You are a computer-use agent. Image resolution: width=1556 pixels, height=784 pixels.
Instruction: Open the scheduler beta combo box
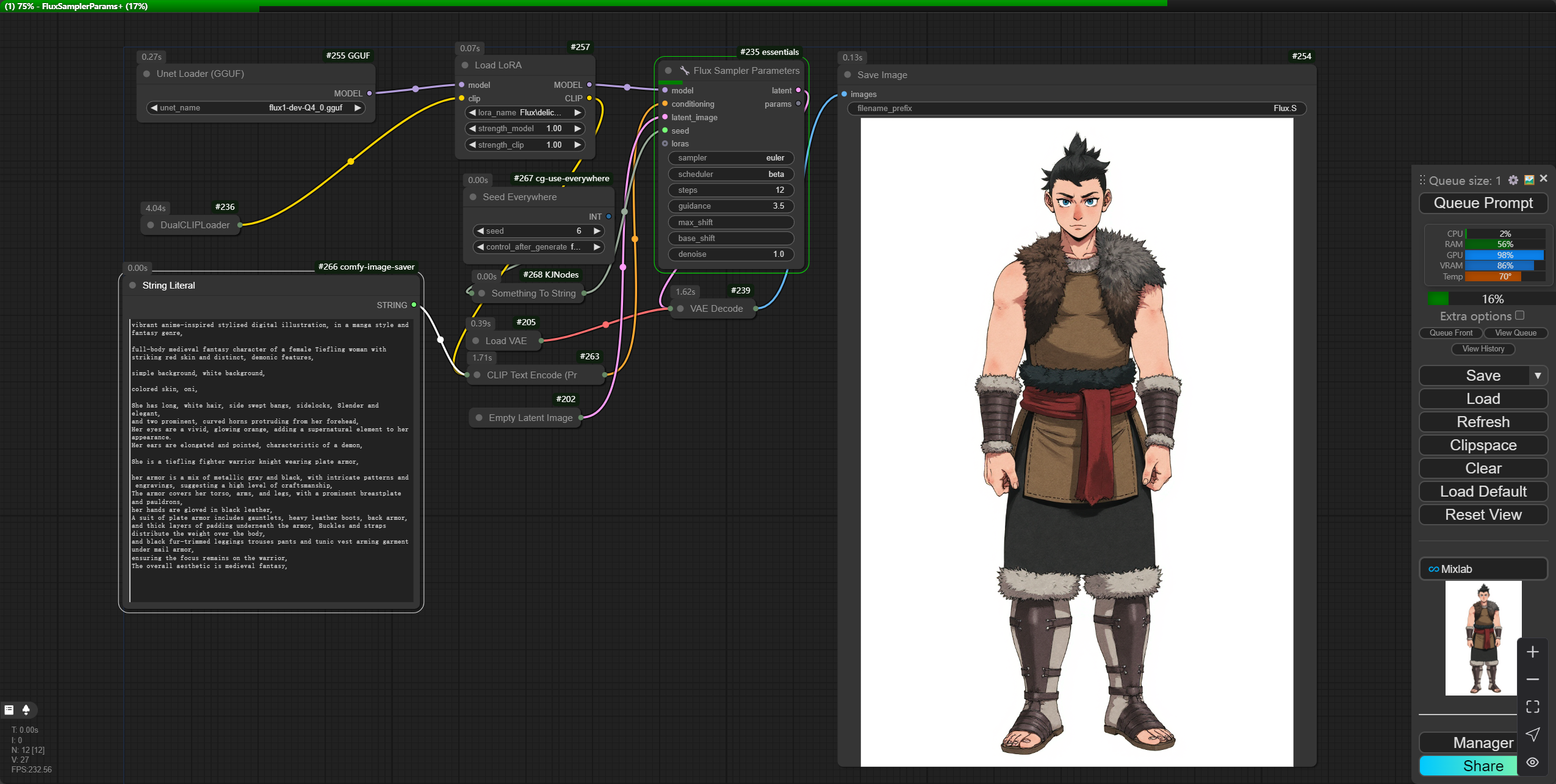point(730,174)
